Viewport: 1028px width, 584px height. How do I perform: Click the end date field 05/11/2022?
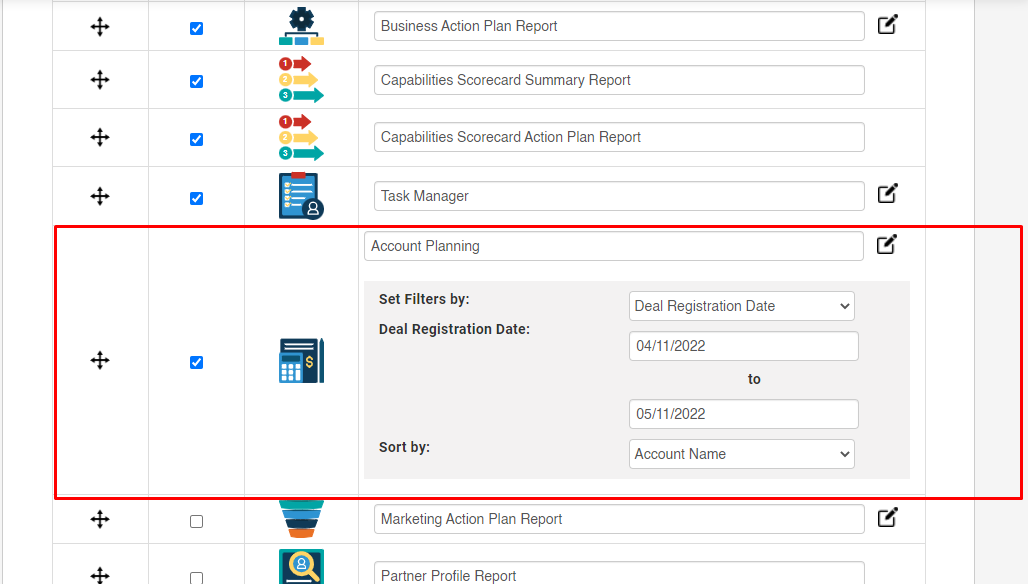[x=743, y=414]
